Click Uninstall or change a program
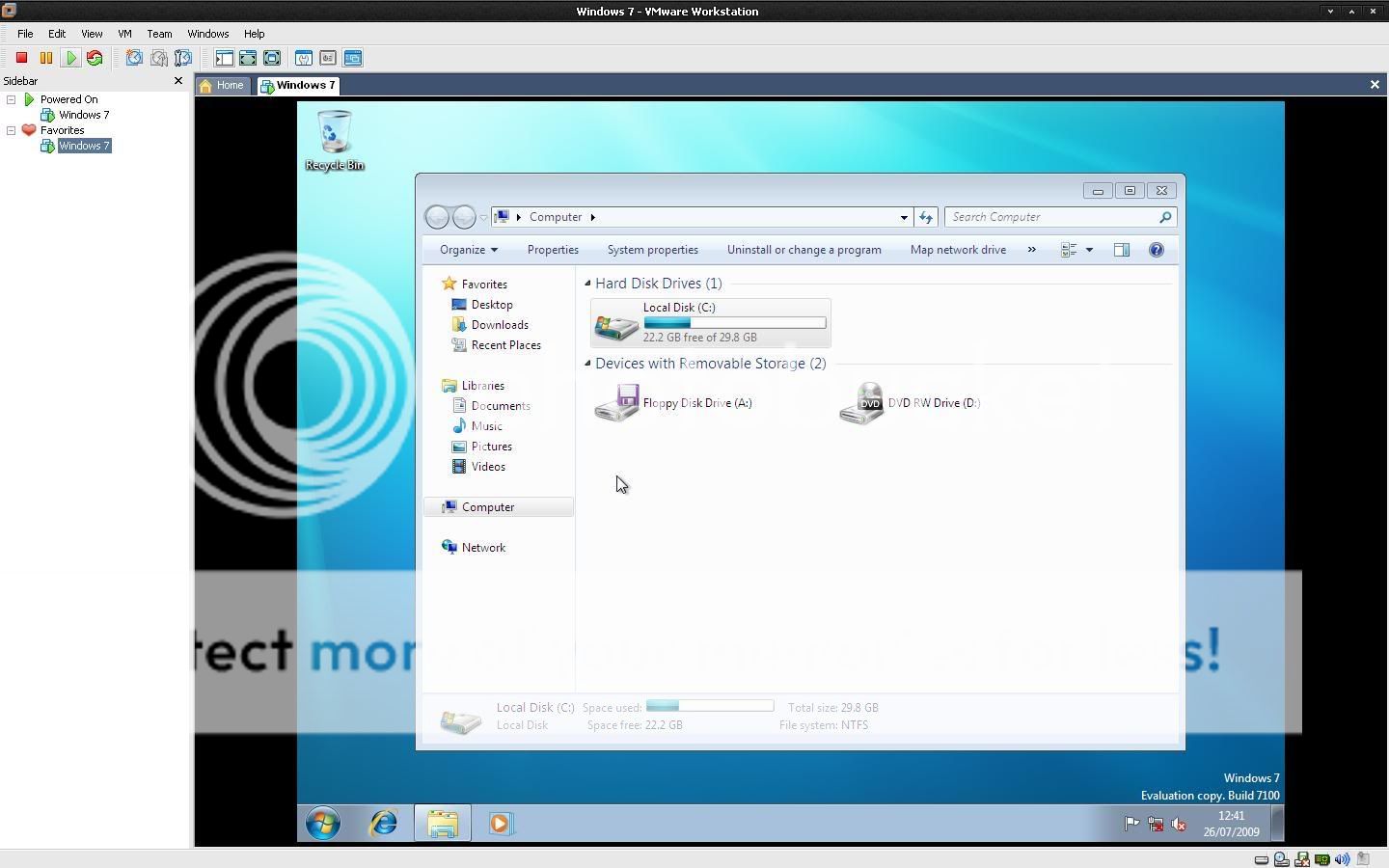Image resolution: width=1389 pixels, height=868 pixels. pyautogui.click(x=804, y=250)
